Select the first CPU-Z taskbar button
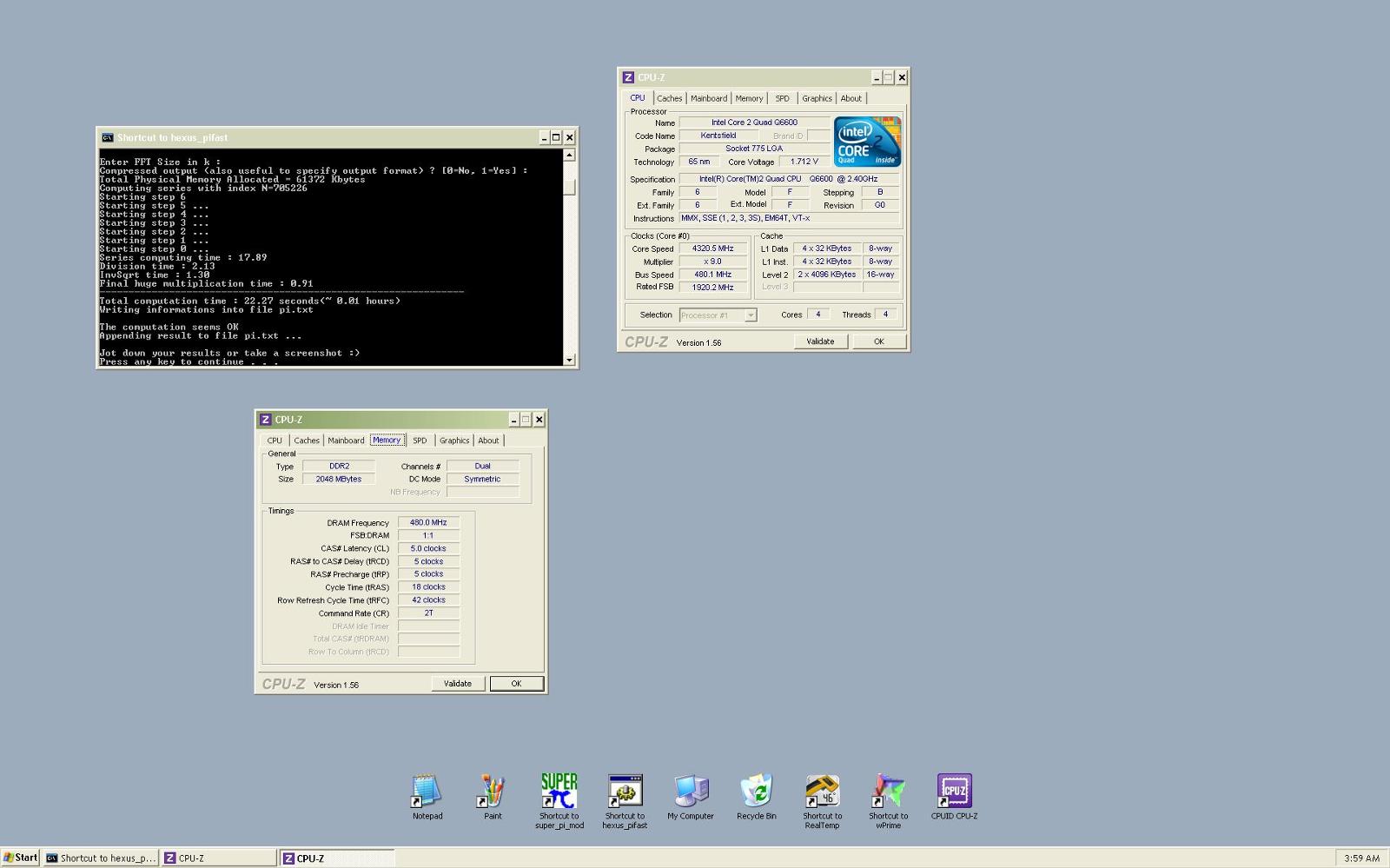1390x868 pixels. (219, 858)
